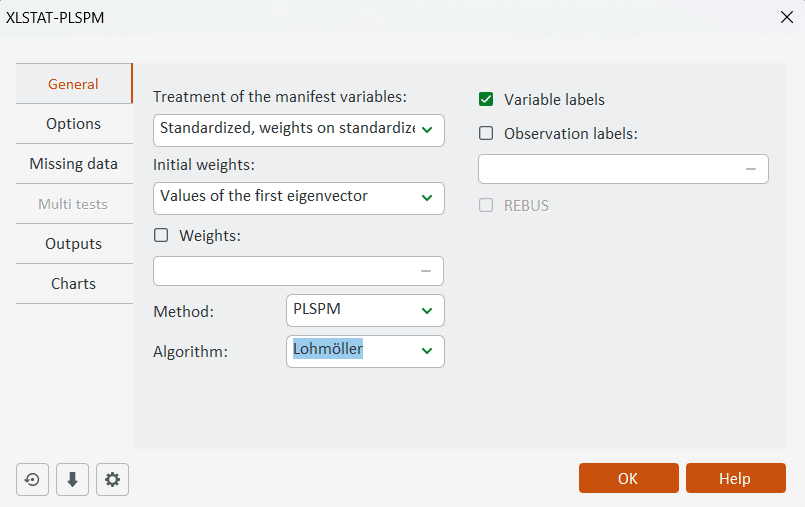Open the Missing data tab
Viewport: 805px width, 507px height.
73,164
